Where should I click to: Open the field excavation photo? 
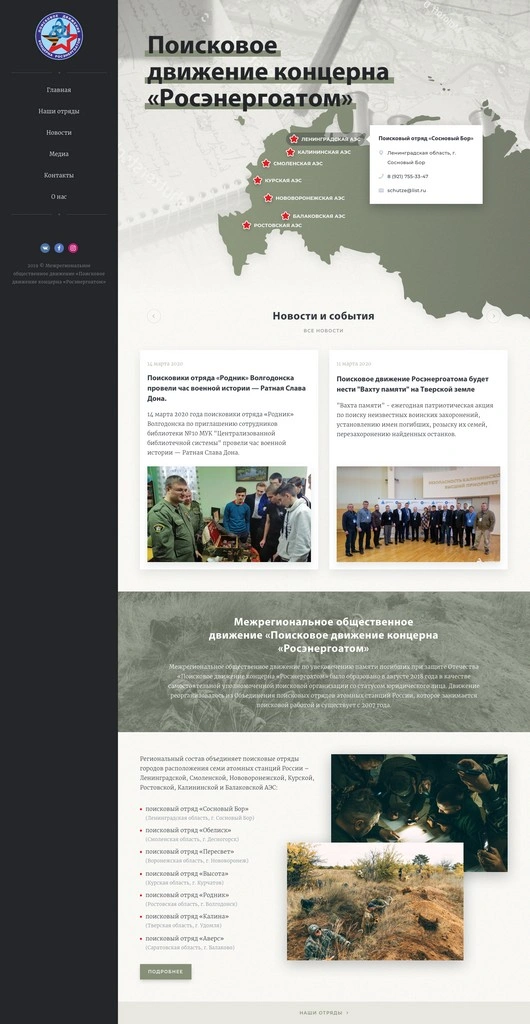(x=375, y=901)
